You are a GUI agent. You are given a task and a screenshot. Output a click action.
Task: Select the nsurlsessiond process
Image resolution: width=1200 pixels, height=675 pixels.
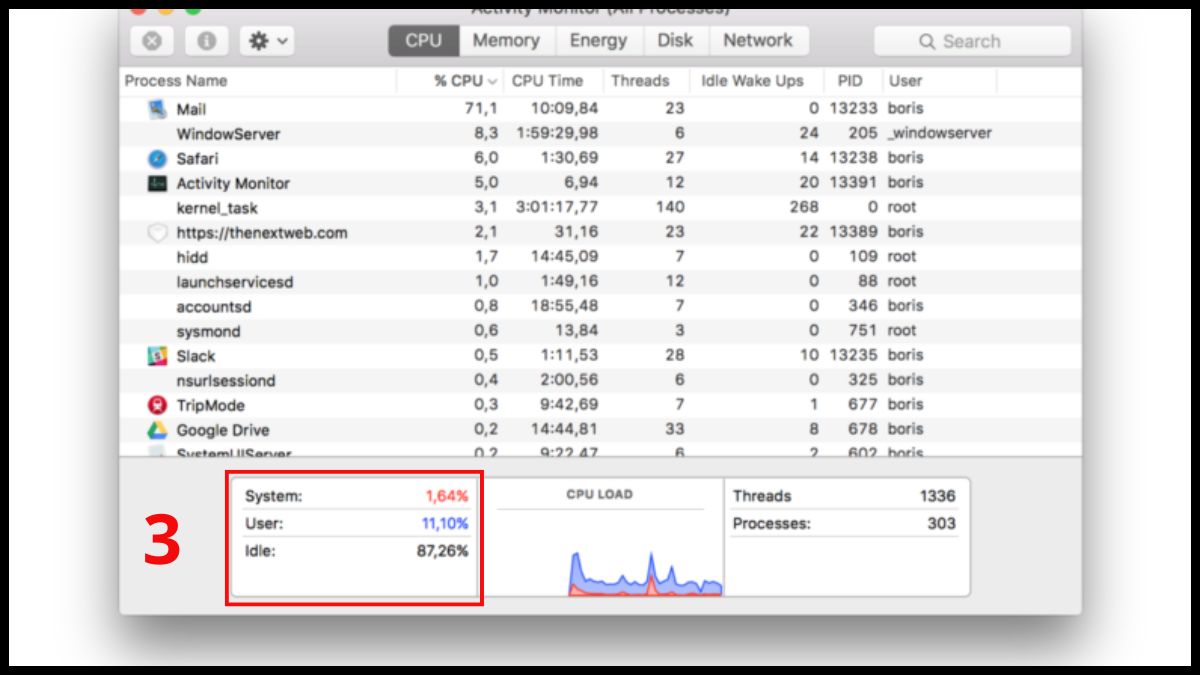pos(226,380)
